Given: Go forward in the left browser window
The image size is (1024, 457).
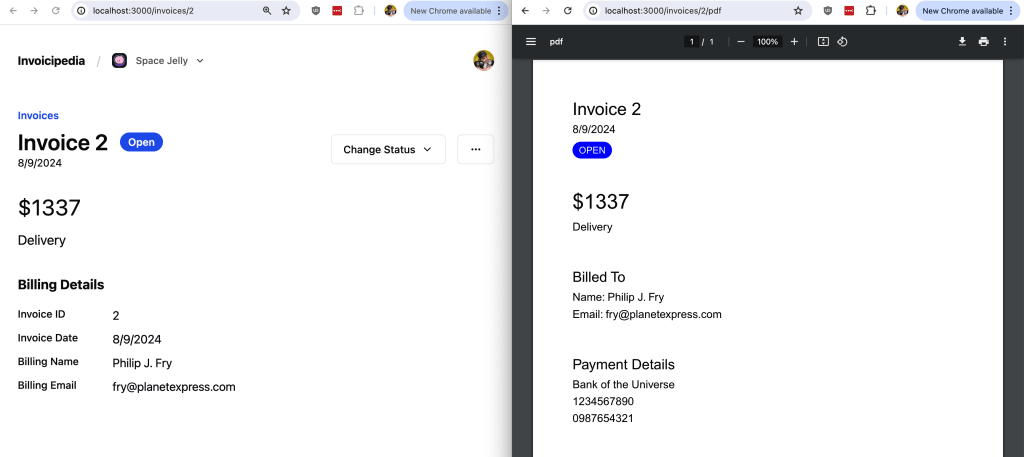Looking at the screenshot, I should (x=35, y=11).
